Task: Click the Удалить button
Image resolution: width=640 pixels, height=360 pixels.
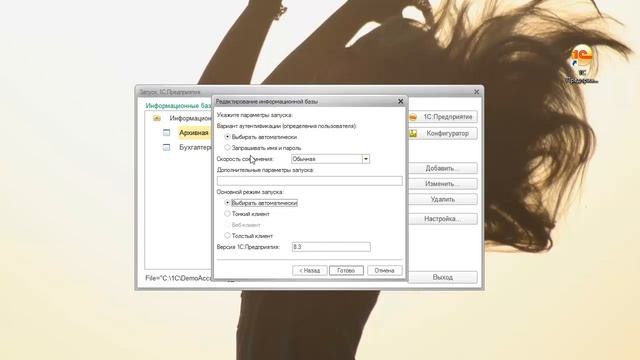Action: tap(443, 199)
